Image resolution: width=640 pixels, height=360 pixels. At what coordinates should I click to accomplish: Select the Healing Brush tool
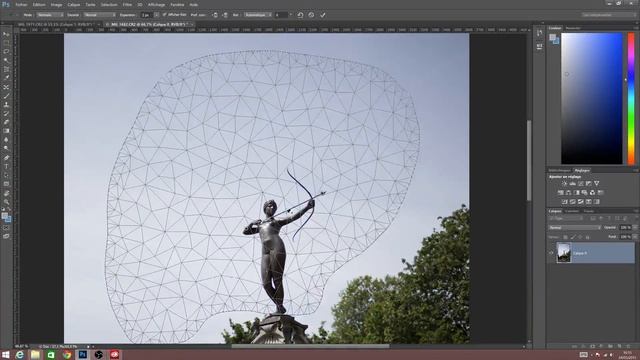(x=6, y=87)
